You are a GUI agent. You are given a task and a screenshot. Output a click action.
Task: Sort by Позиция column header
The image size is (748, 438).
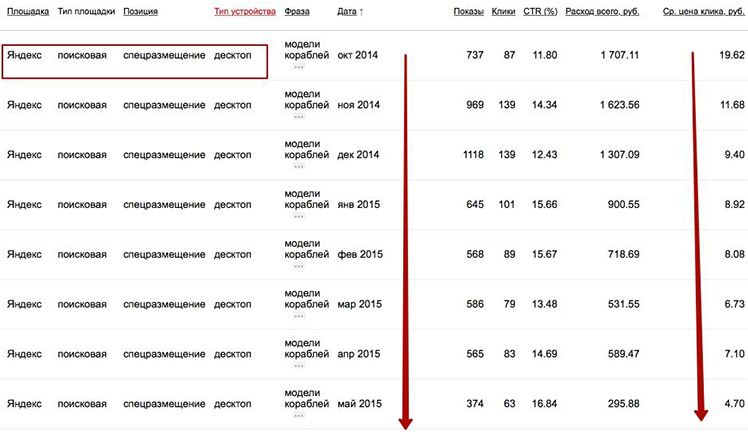140,11
